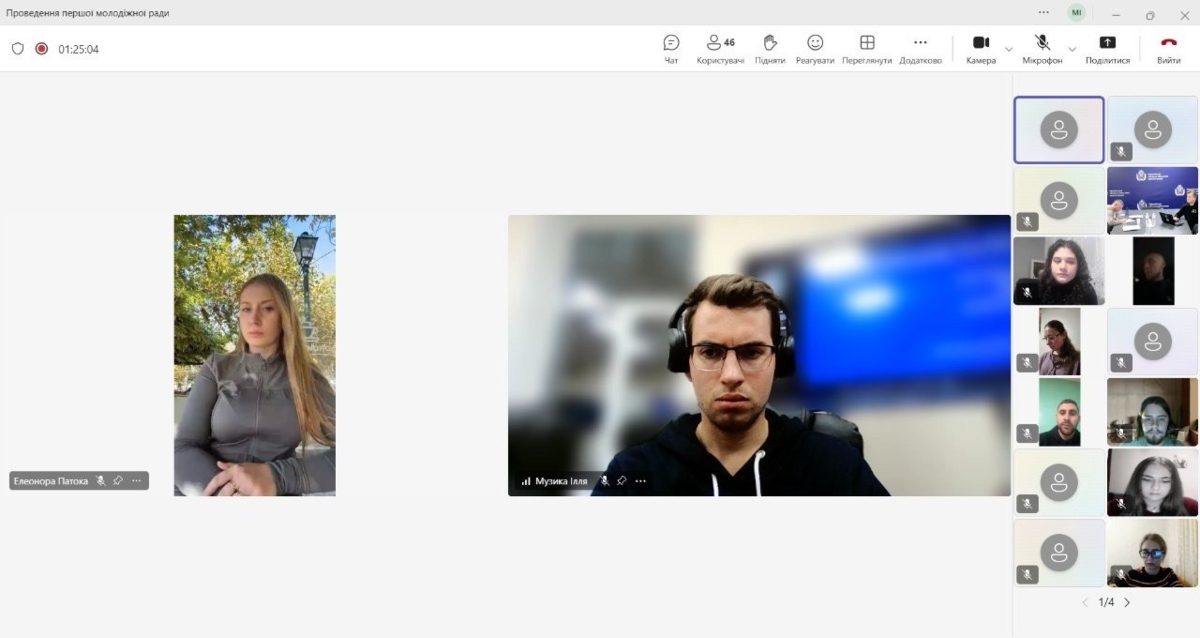Expand the microphone options dropdown arrow
Image resolution: width=1200 pixels, height=638 pixels.
[x=1072, y=48]
